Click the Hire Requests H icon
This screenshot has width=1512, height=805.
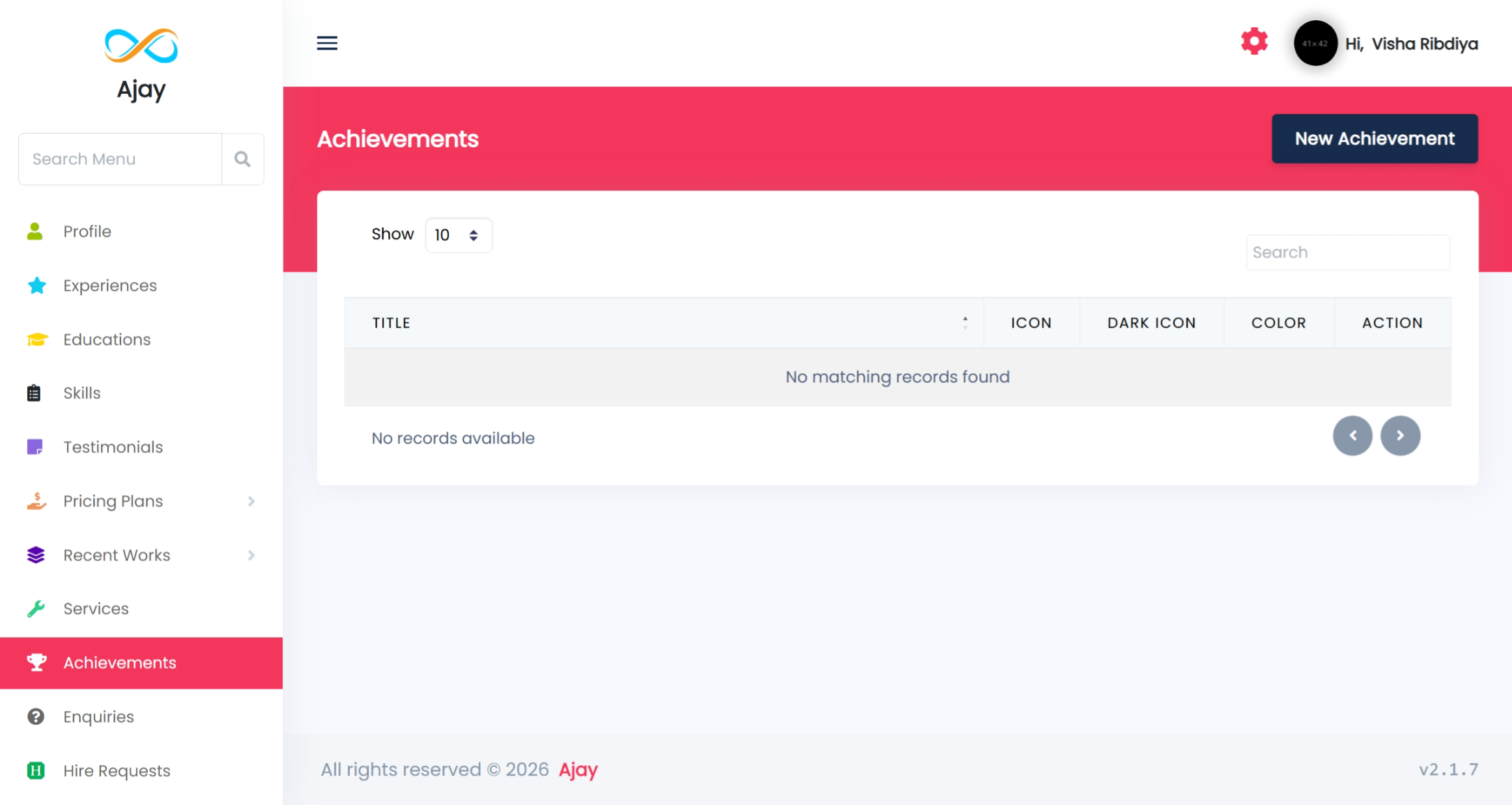coord(36,770)
